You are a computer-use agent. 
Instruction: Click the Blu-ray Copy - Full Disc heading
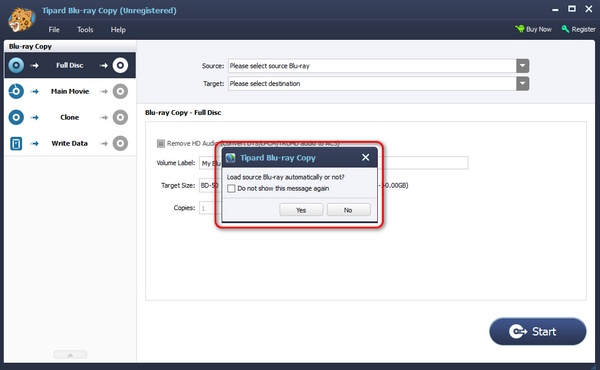[183, 112]
